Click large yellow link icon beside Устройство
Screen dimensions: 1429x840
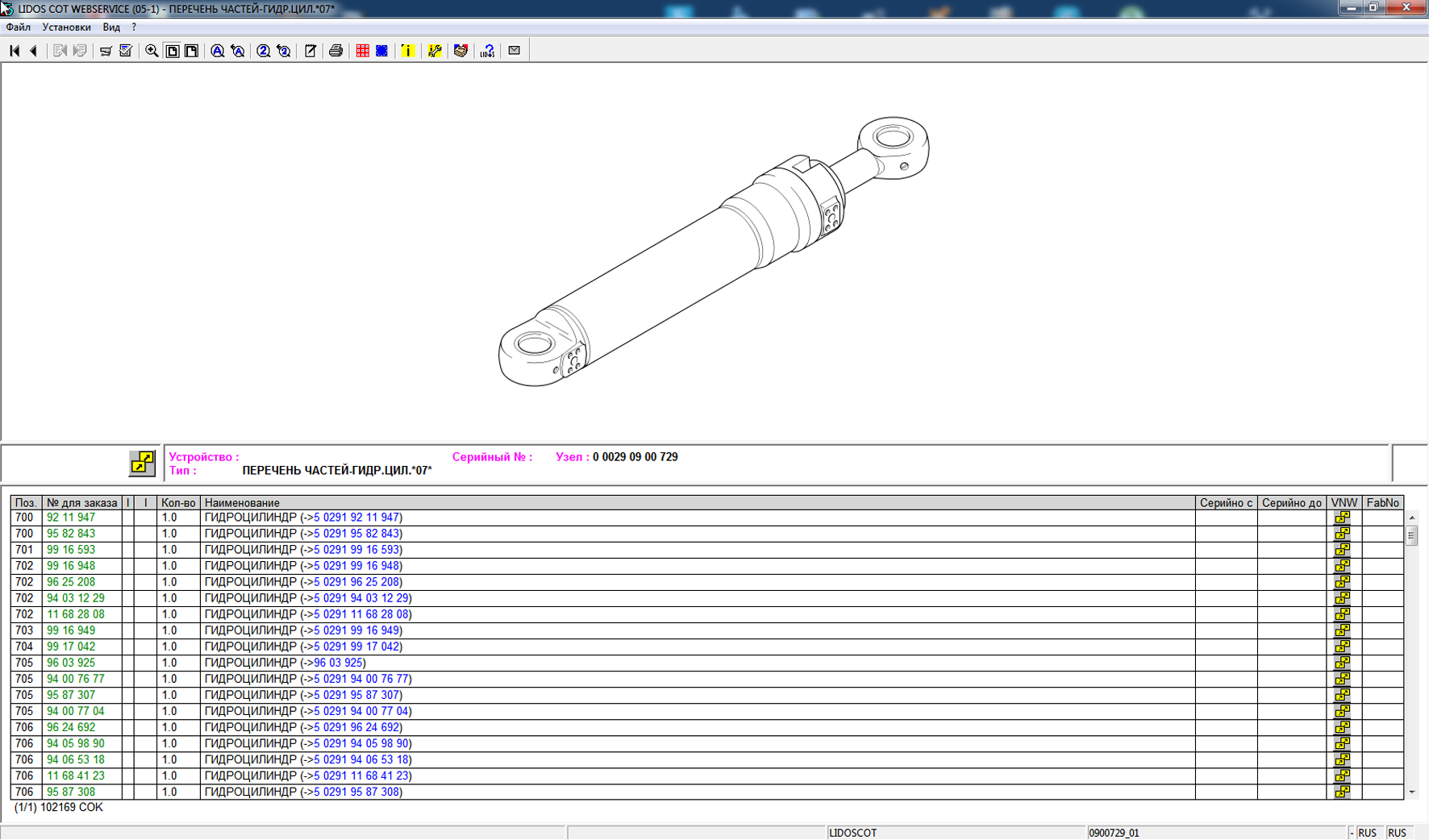coord(142,463)
